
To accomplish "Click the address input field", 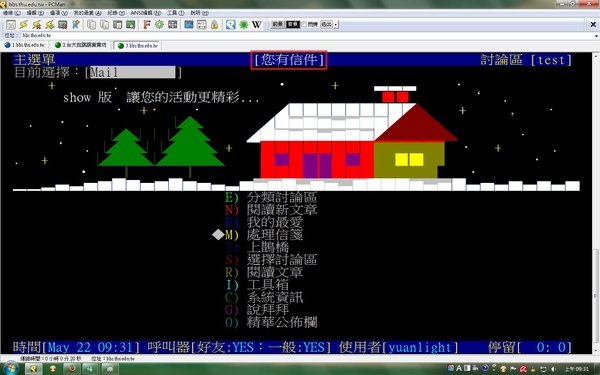I will 306,36.
